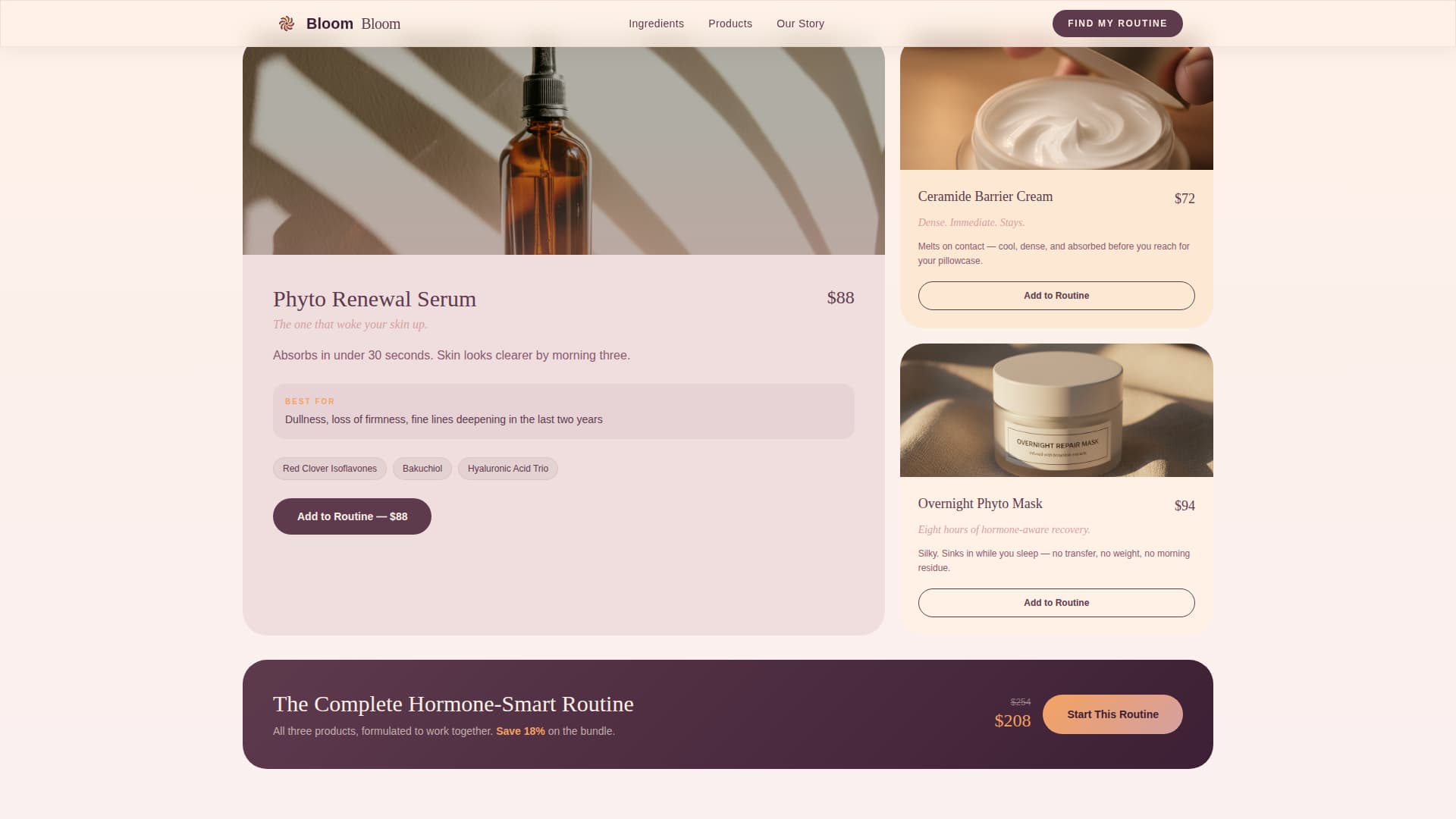This screenshot has width=1456, height=819.
Task: Add Ceramide Barrier Cream to routine
Action: click(x=1056, y=295)
